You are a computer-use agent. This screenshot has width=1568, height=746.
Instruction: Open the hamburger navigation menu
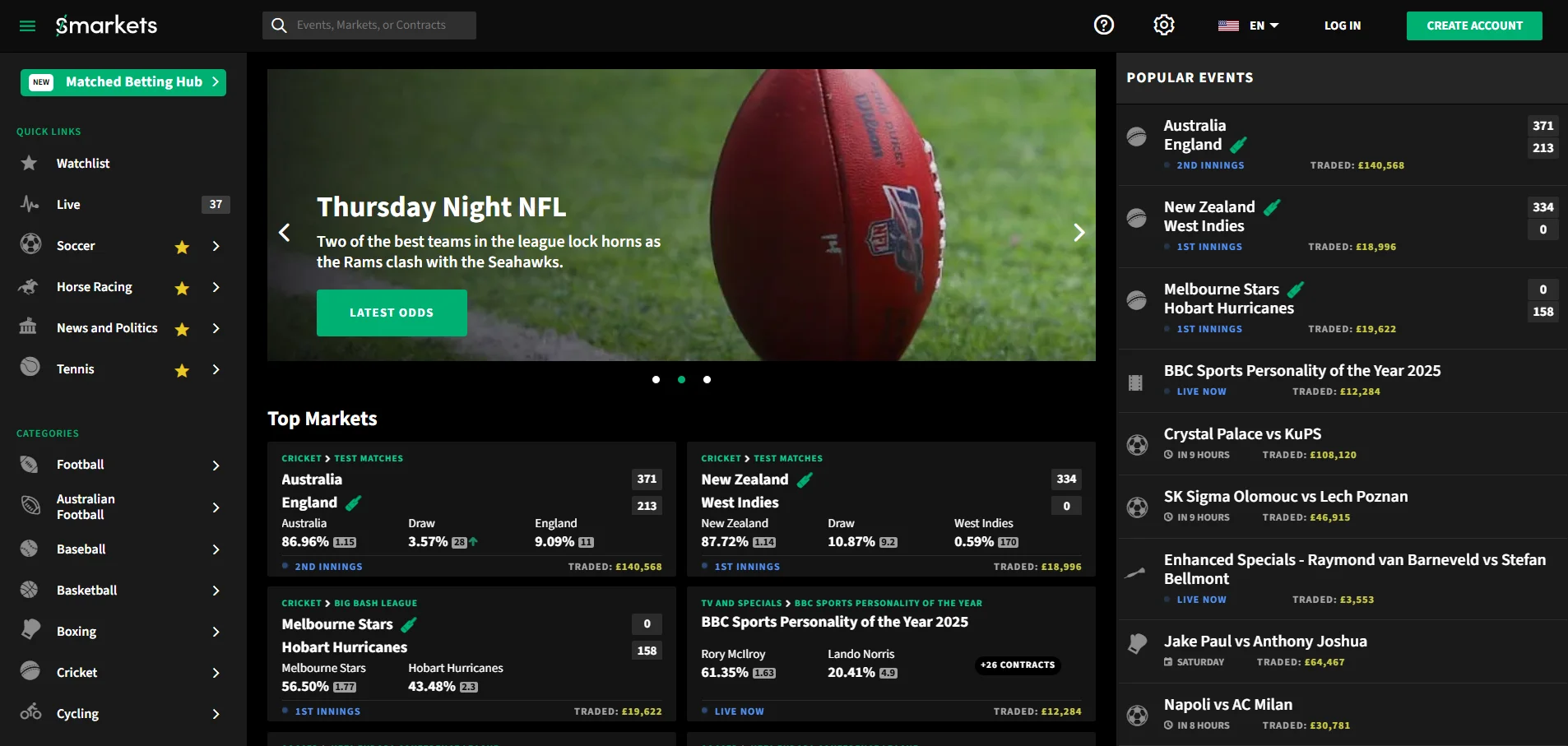[x=27, y=25]
